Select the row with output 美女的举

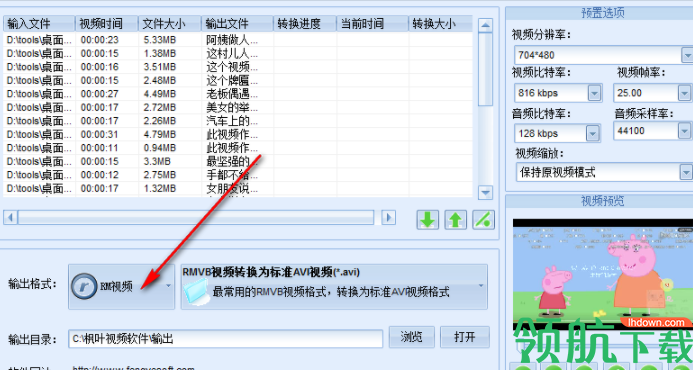point(238,107)
